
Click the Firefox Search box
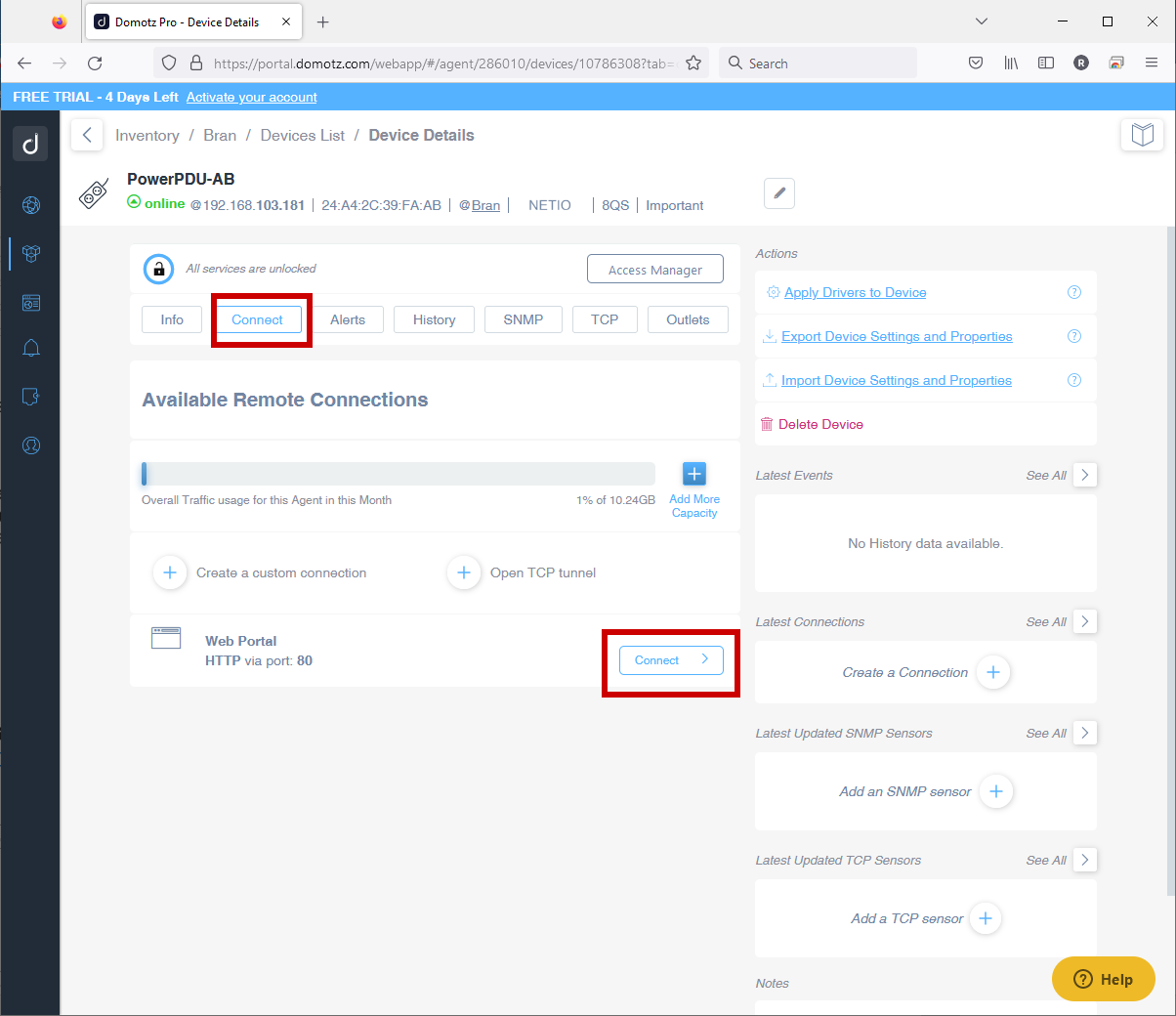(x=818, y=63)
